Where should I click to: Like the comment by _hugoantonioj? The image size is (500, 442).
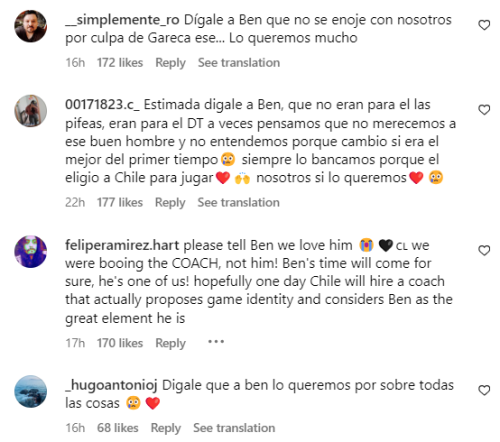484,390
